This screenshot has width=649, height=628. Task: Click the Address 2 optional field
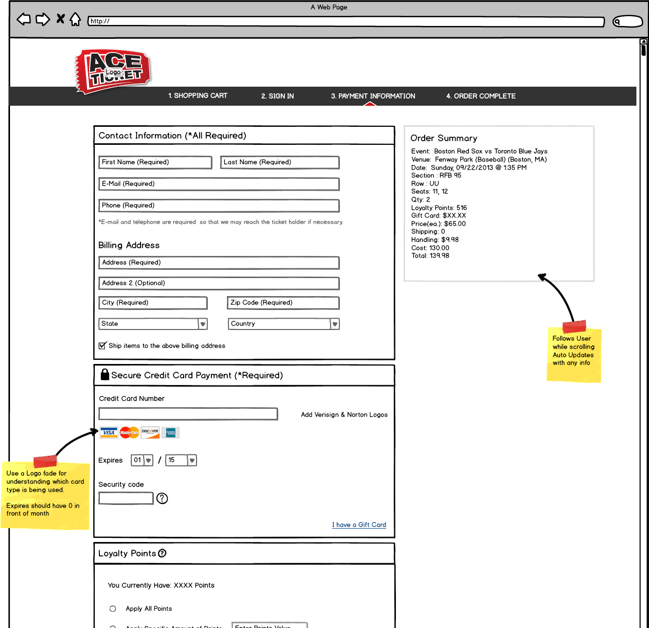pos(219,283)
